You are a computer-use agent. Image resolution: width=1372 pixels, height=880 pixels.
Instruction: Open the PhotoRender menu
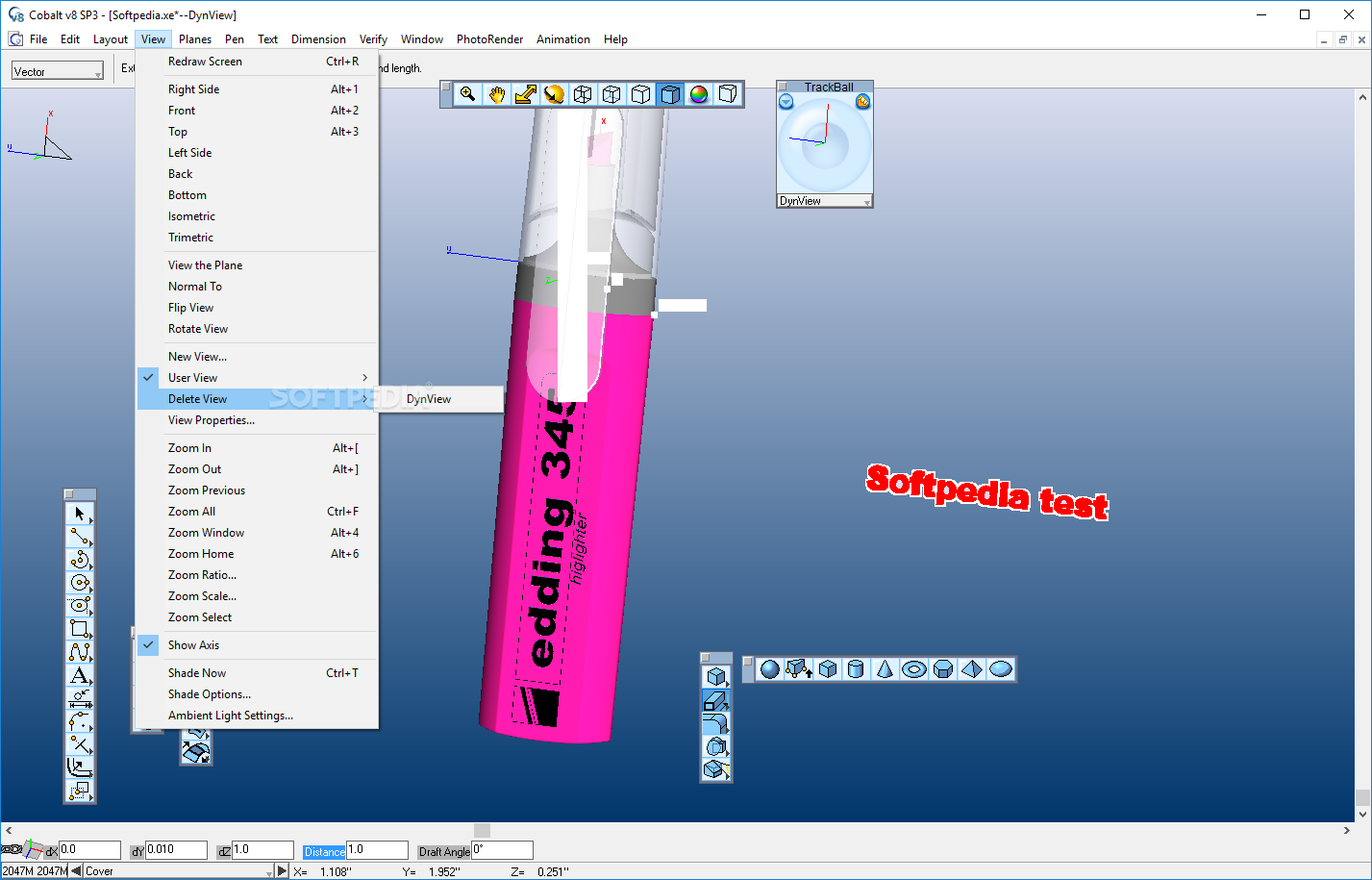click(489, 39)
